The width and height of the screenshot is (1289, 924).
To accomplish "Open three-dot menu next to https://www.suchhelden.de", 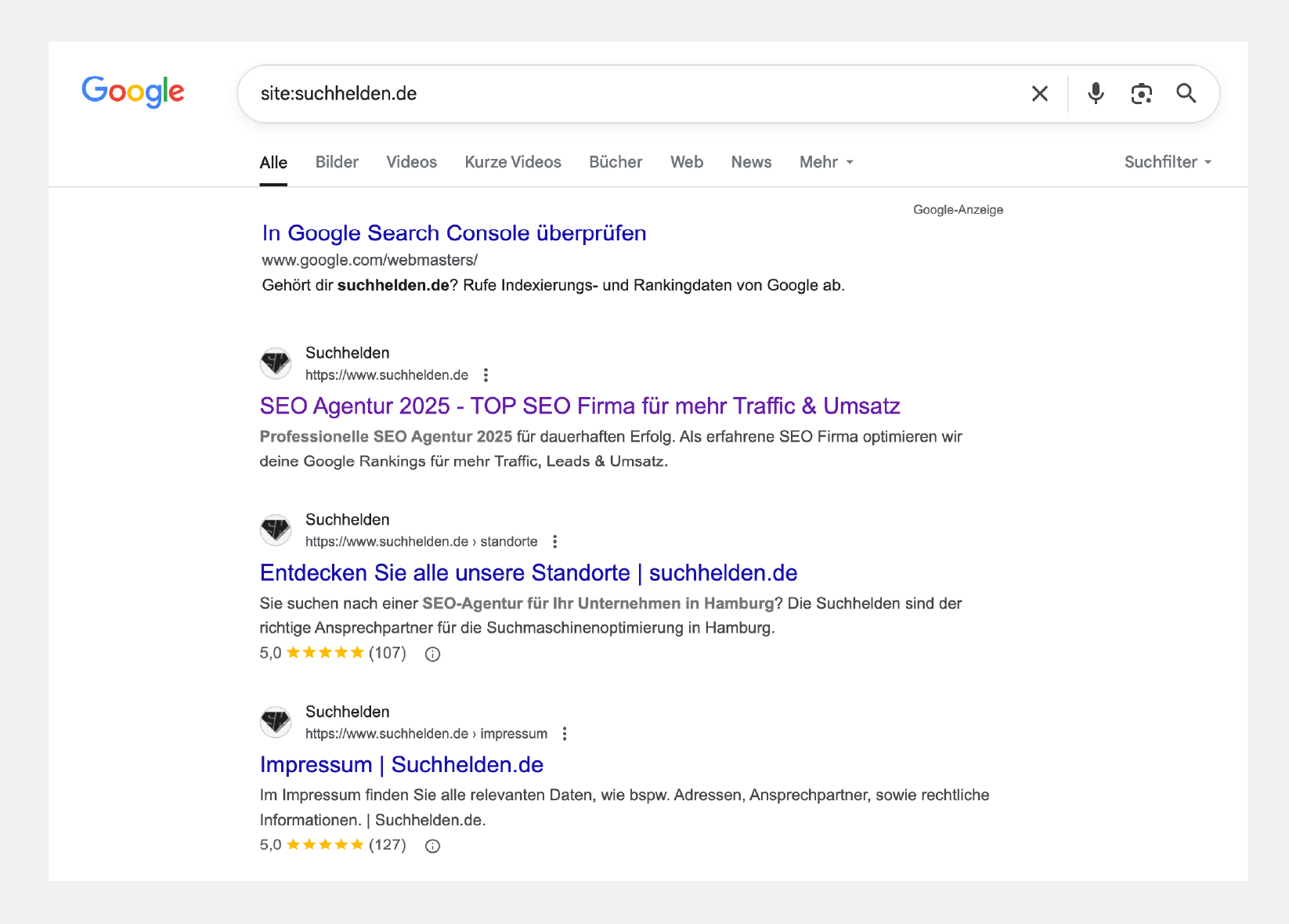I will (486, 375).
